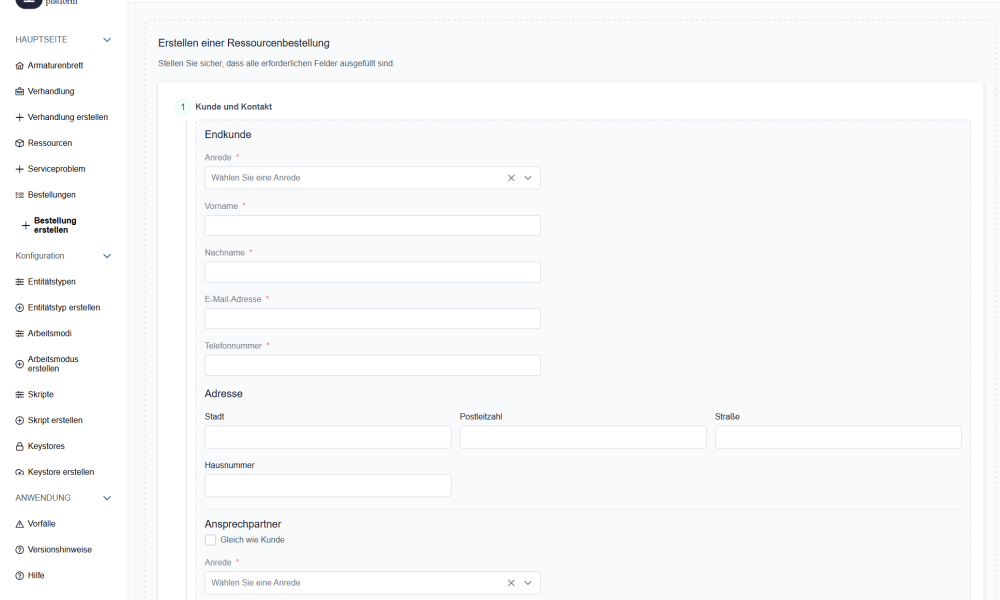Click the Verhandlung briefcase icon
Image resolution: width=1000 pixels, height=600 pixels.
pos(19,92)
